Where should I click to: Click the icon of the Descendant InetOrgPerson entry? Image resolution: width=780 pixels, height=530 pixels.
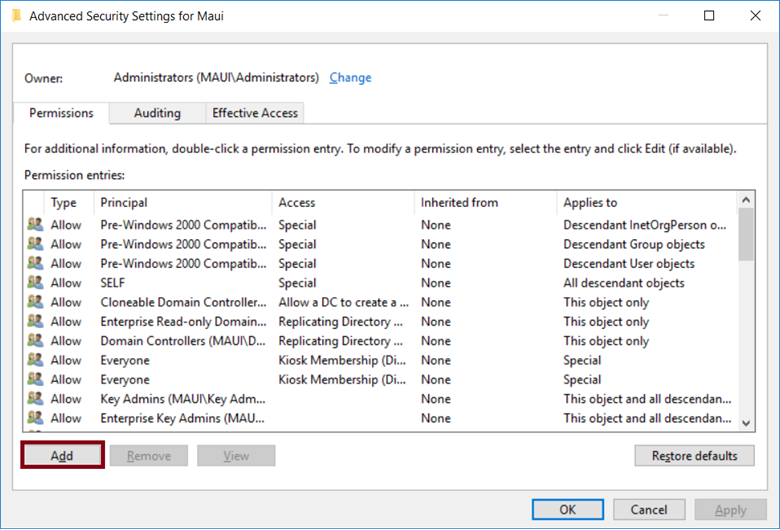(35, 225)
